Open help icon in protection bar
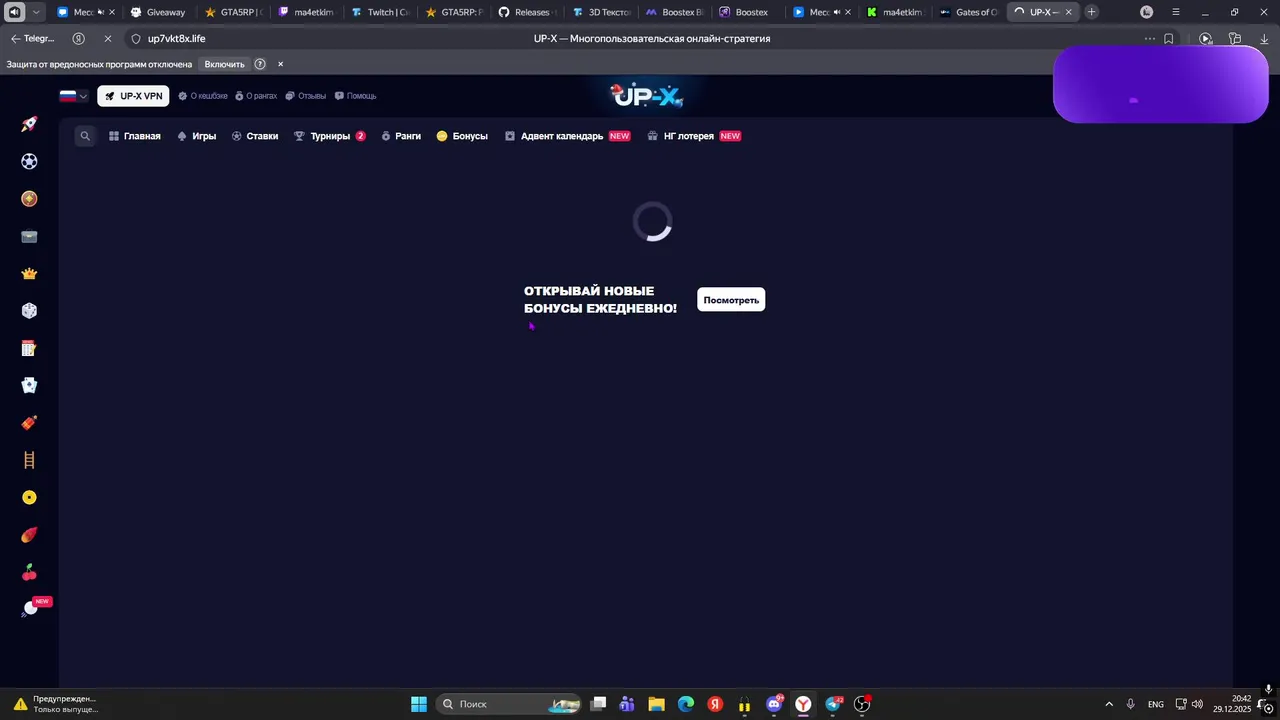Viewport: 1280px width, 720px height. coord(260,64)
